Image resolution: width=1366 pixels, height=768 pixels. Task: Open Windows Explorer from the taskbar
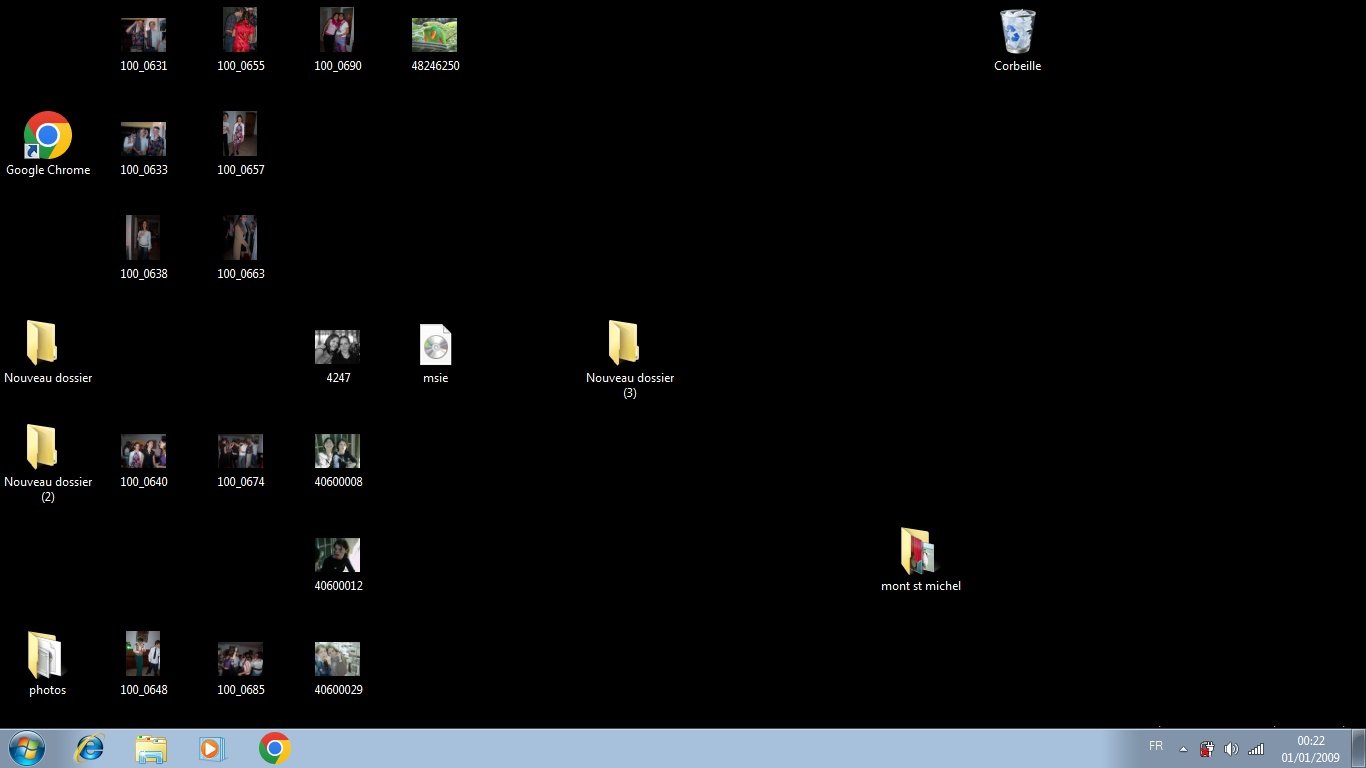coord(151,747)
